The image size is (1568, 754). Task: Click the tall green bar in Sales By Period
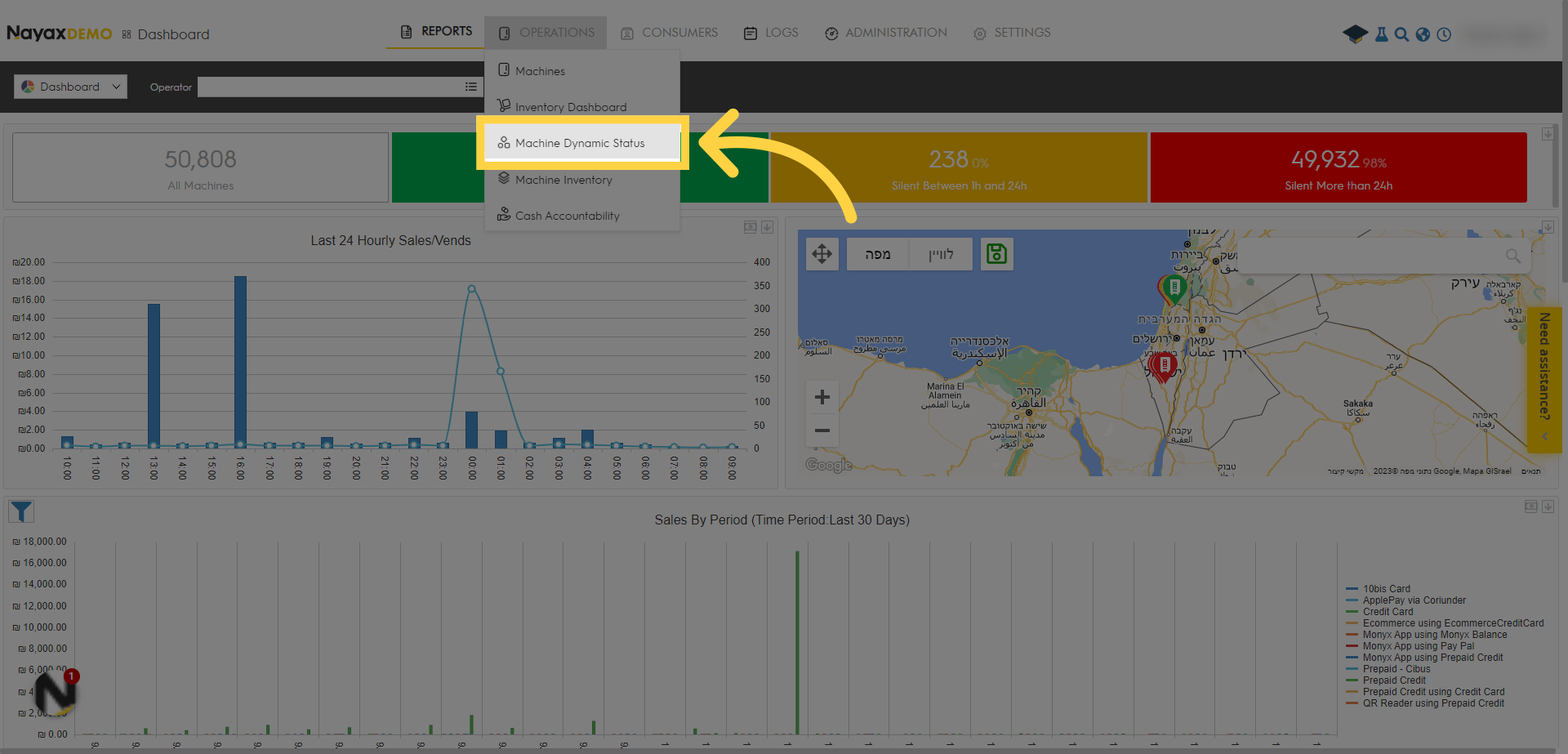pos(797,643)
